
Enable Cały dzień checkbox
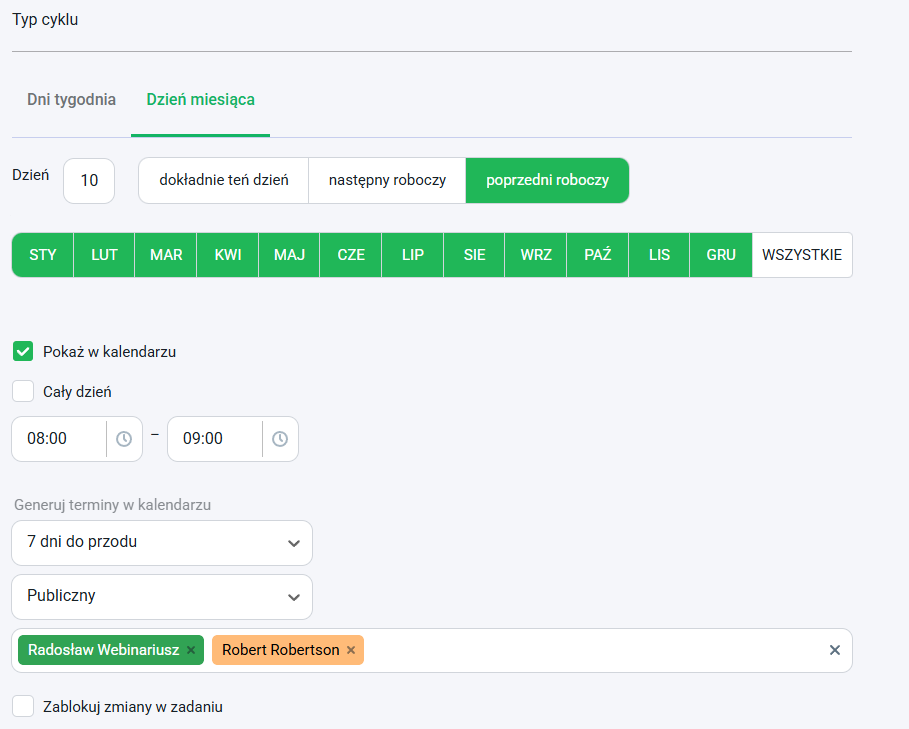point(23,391)
